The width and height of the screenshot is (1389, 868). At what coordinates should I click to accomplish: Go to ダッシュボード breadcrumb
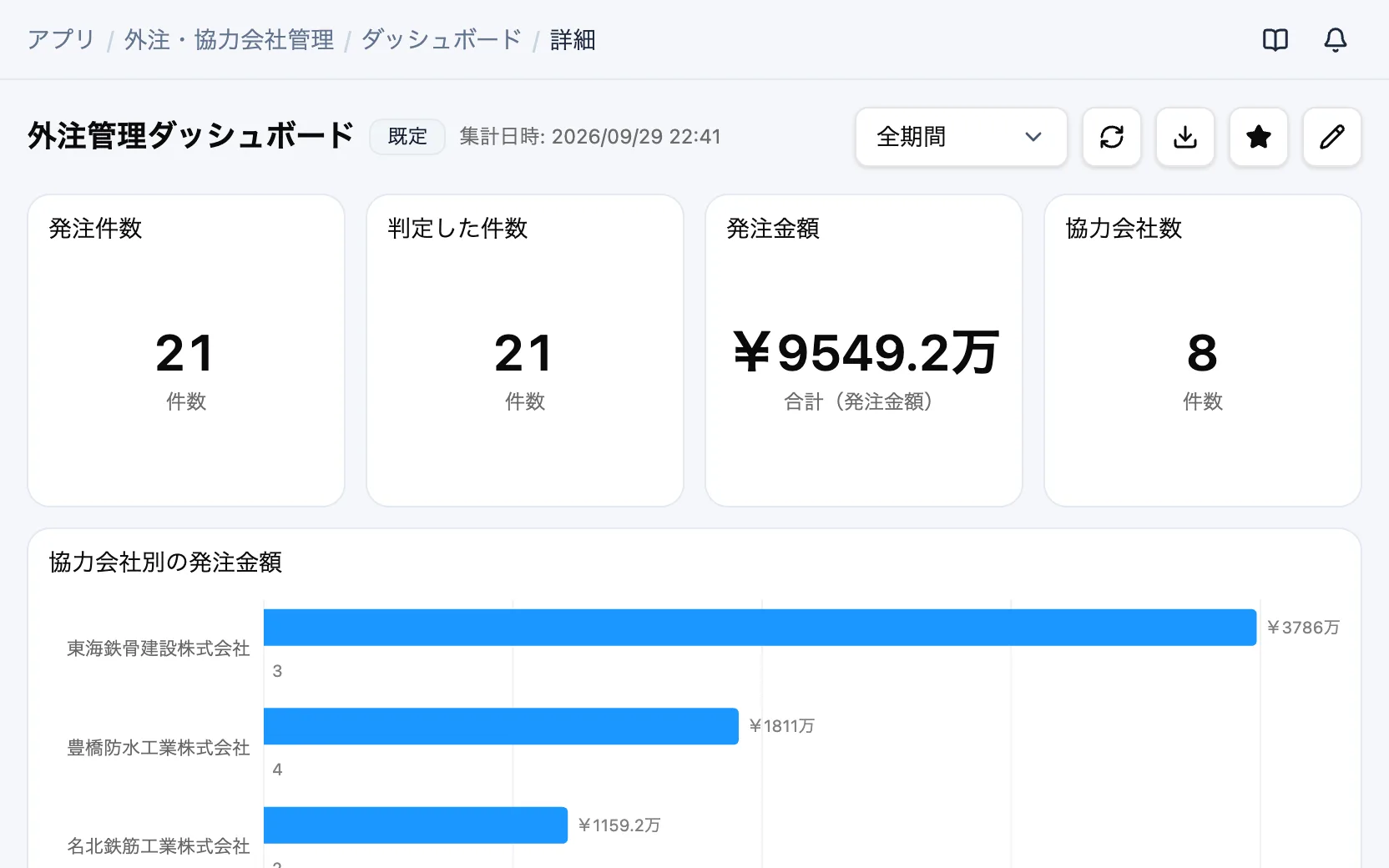coord(441,39)
